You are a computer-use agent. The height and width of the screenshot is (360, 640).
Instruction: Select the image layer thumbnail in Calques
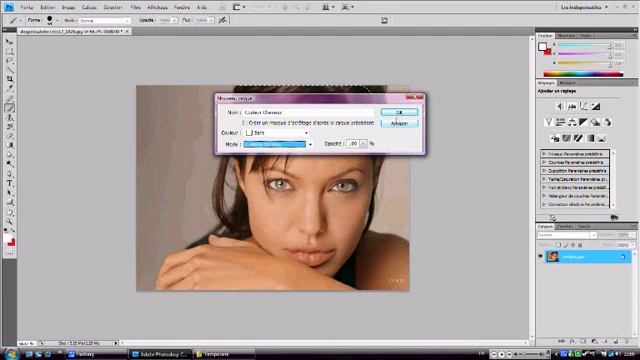[553, 257]
